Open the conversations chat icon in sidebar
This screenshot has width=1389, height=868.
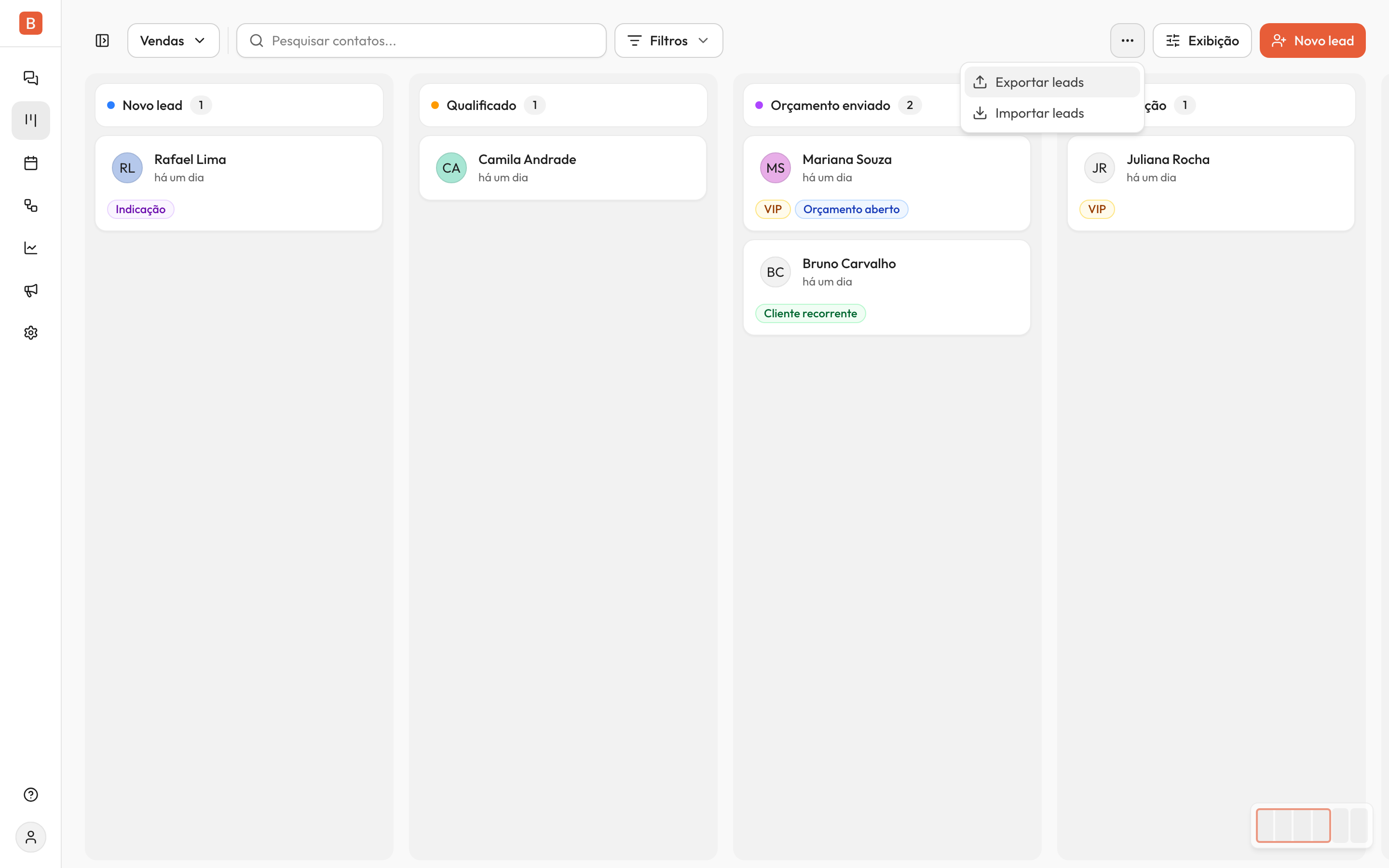pyautogui.click(x=31, y=78)
